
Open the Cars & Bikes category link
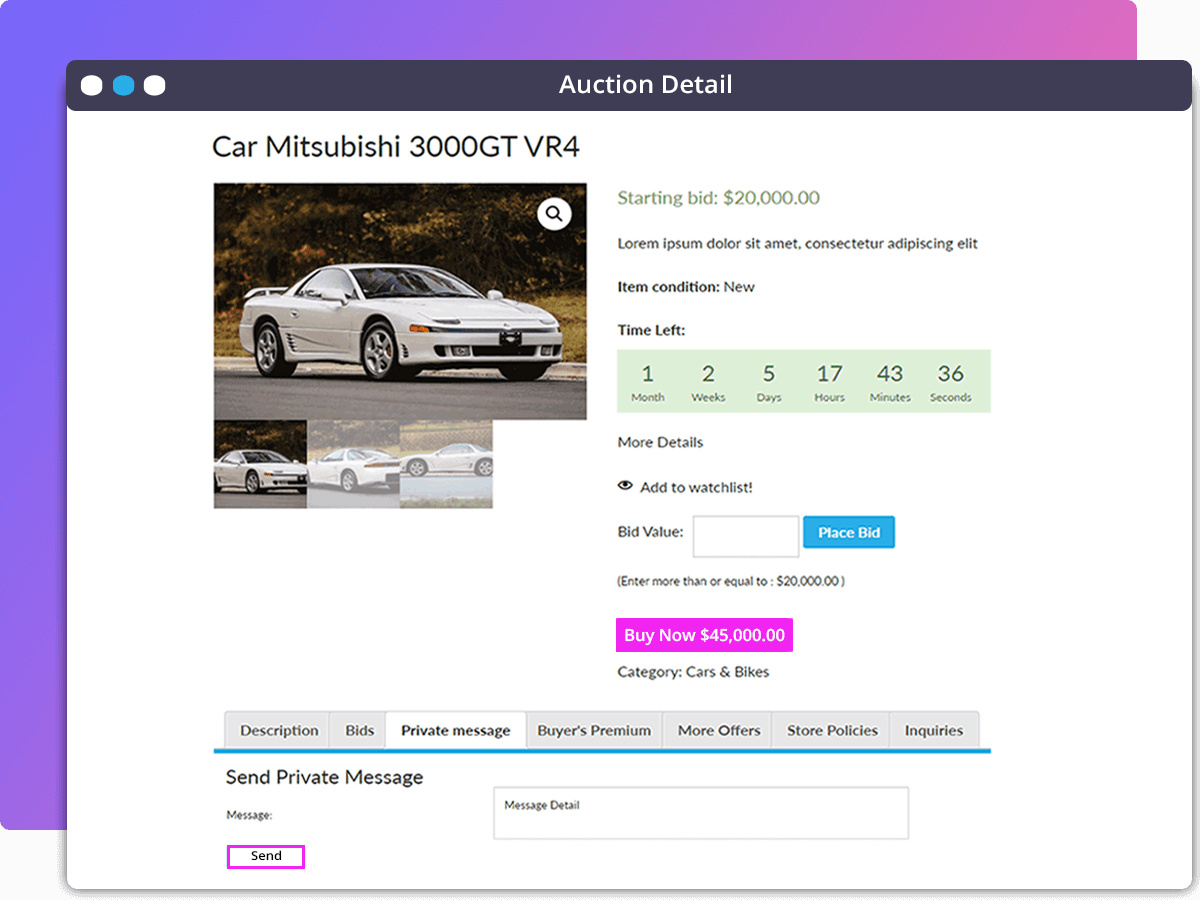pos(728,672)
